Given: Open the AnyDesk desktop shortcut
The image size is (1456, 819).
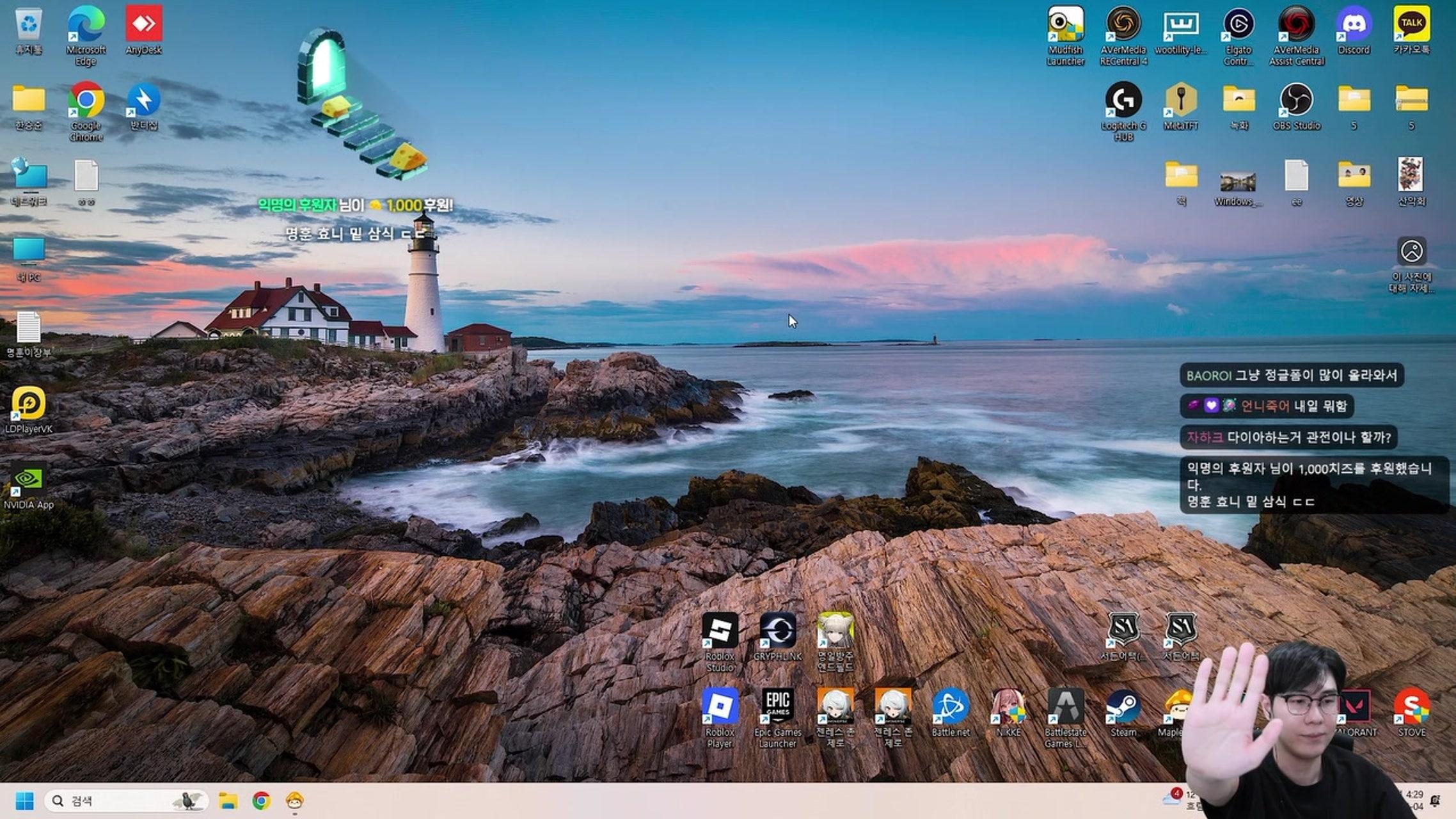Looking at the screenshot, I should pos(143,26).
